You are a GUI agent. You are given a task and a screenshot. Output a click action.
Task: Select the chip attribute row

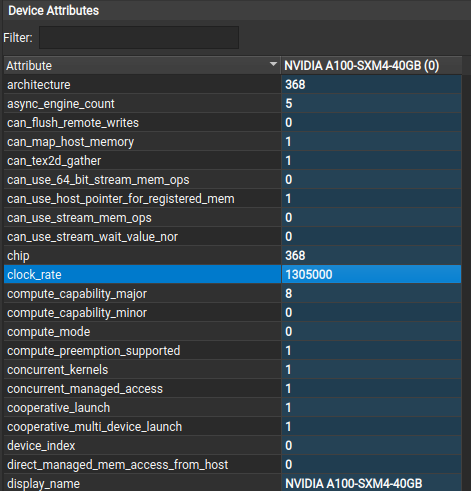pyautogui.click(x=233, y=256)
